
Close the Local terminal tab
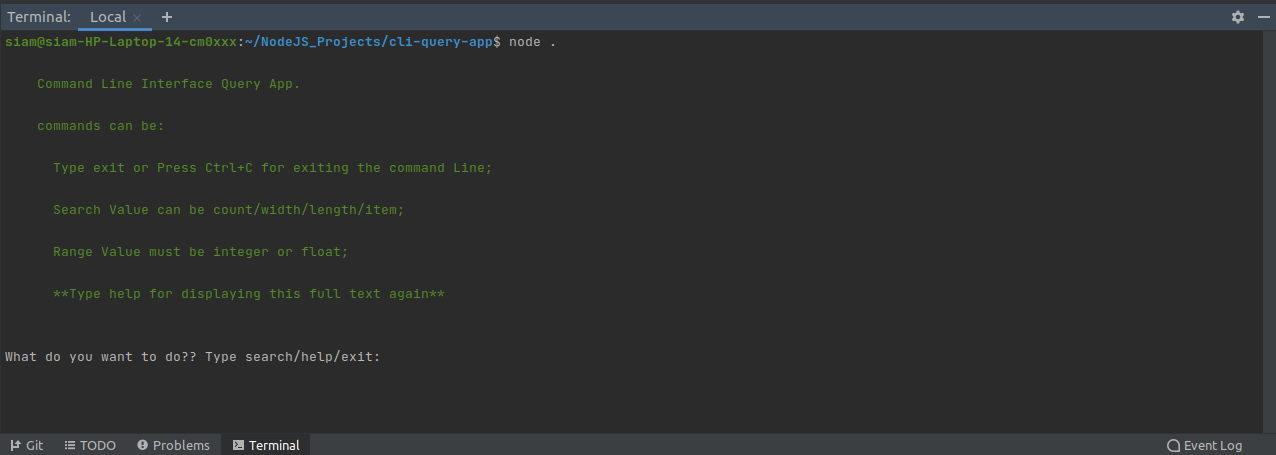point(138,17)
